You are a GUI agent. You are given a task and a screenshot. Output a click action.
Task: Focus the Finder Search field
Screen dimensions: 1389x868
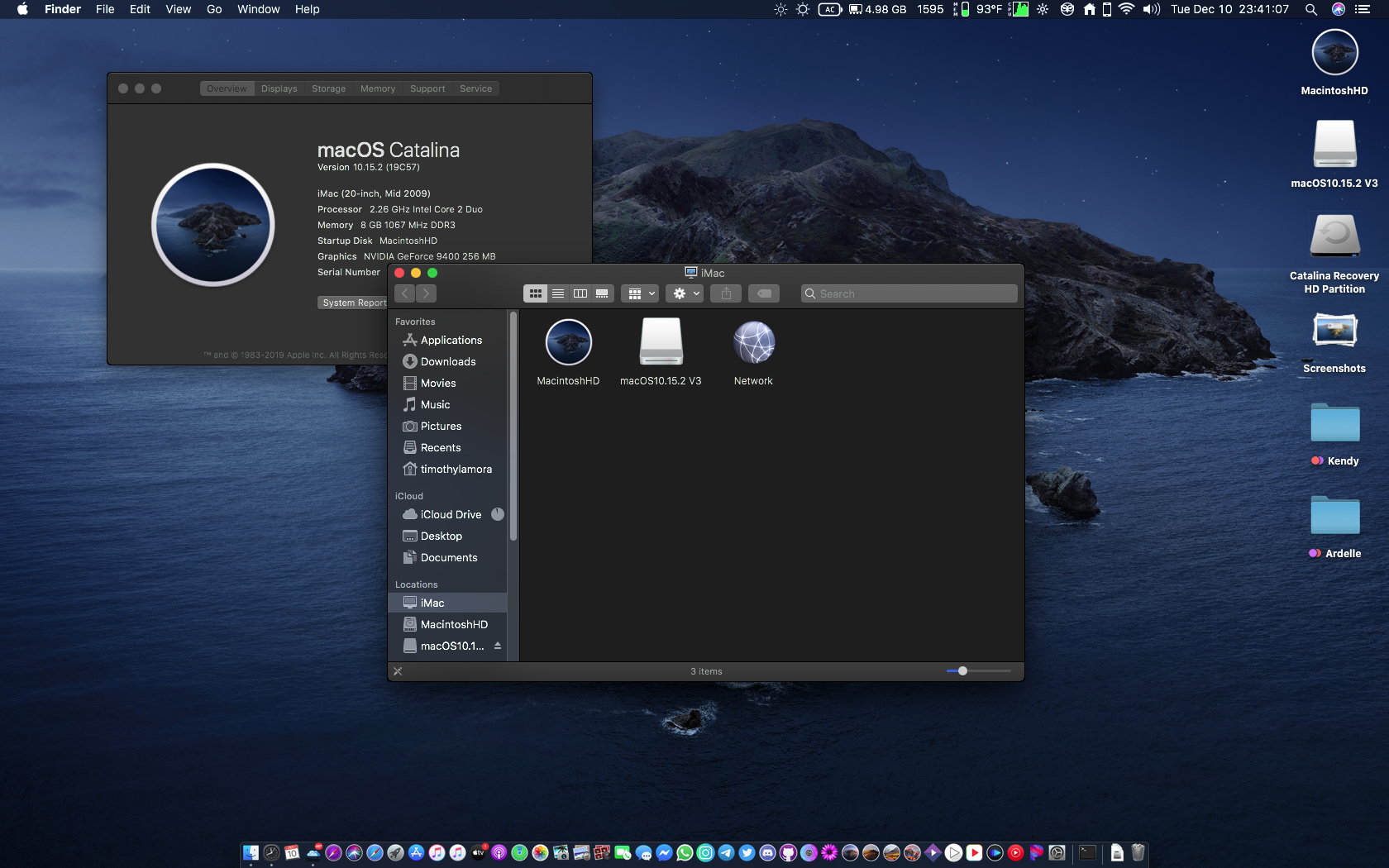[x=909, y=293]
